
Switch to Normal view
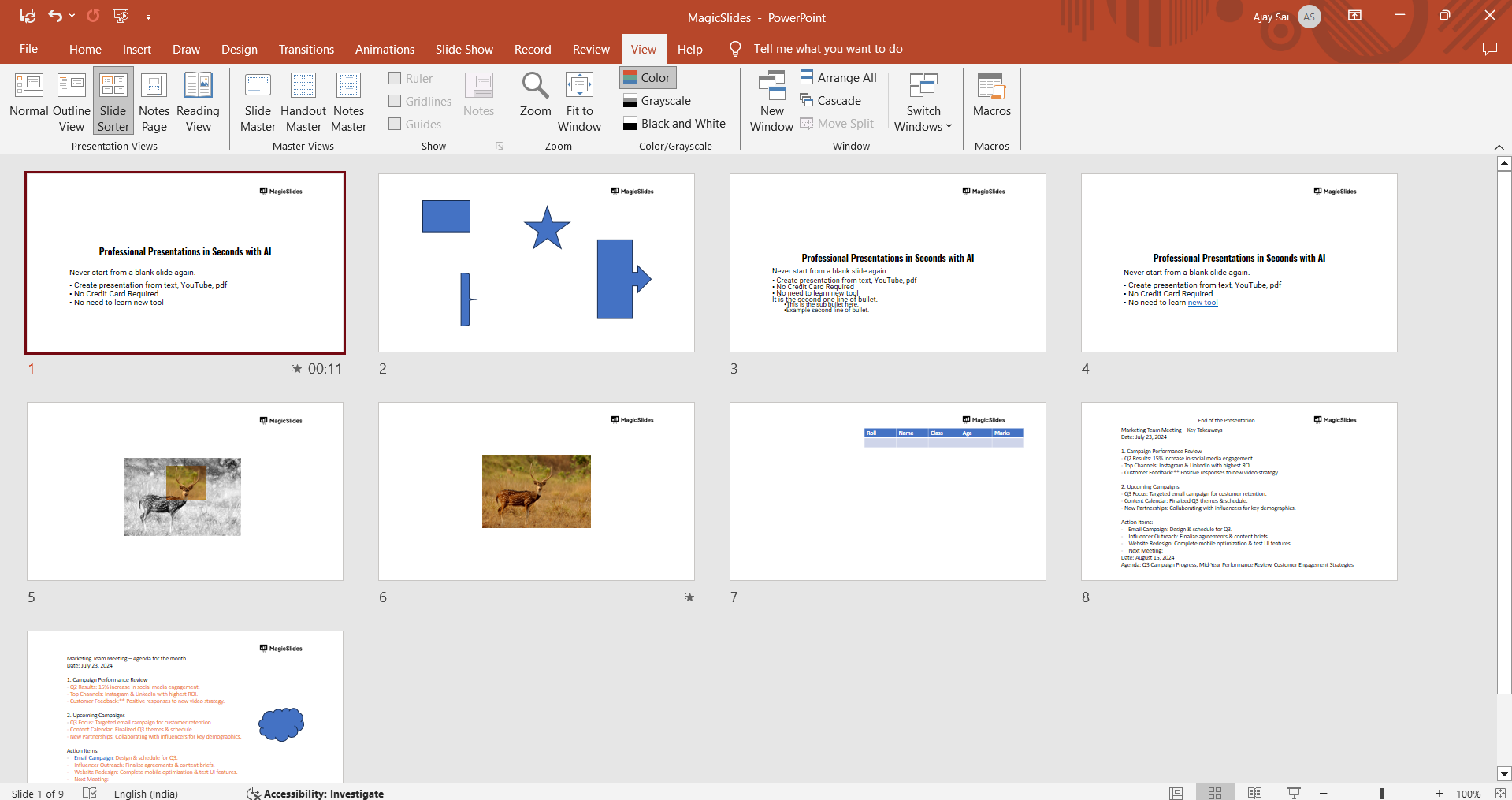[29, 102]
